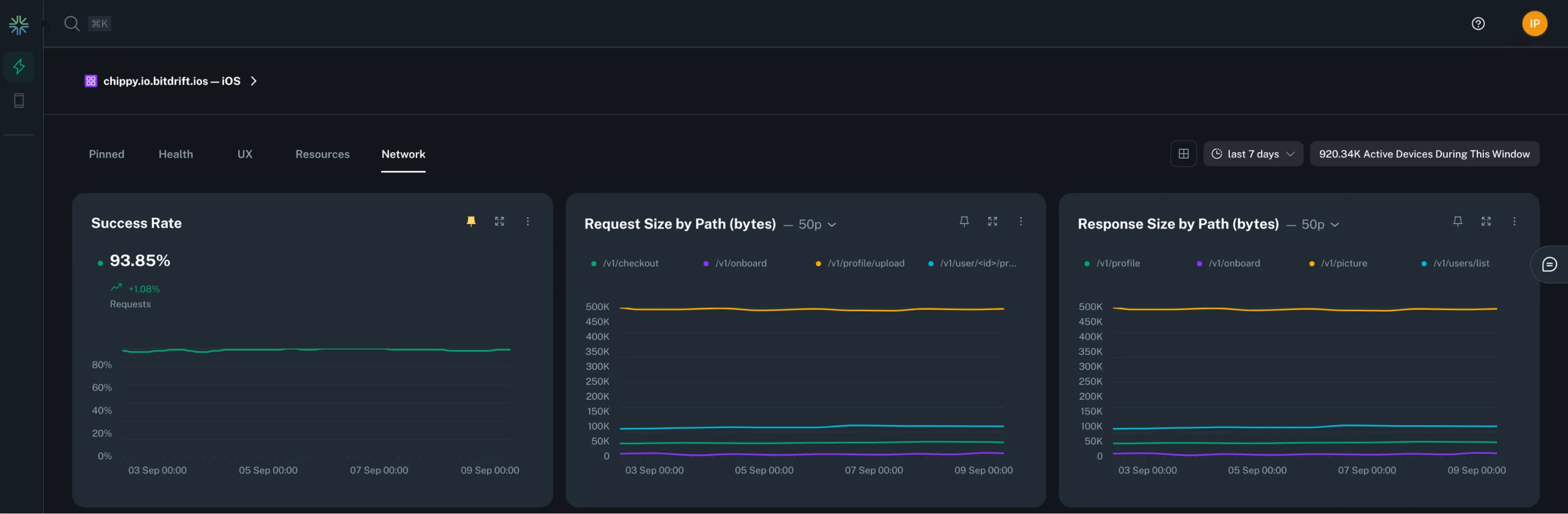Image resolution: width=1568 pixels, height=514 pixels.
Task: Click Response Size by Path (bytes) title
Action: point(1178,224)
